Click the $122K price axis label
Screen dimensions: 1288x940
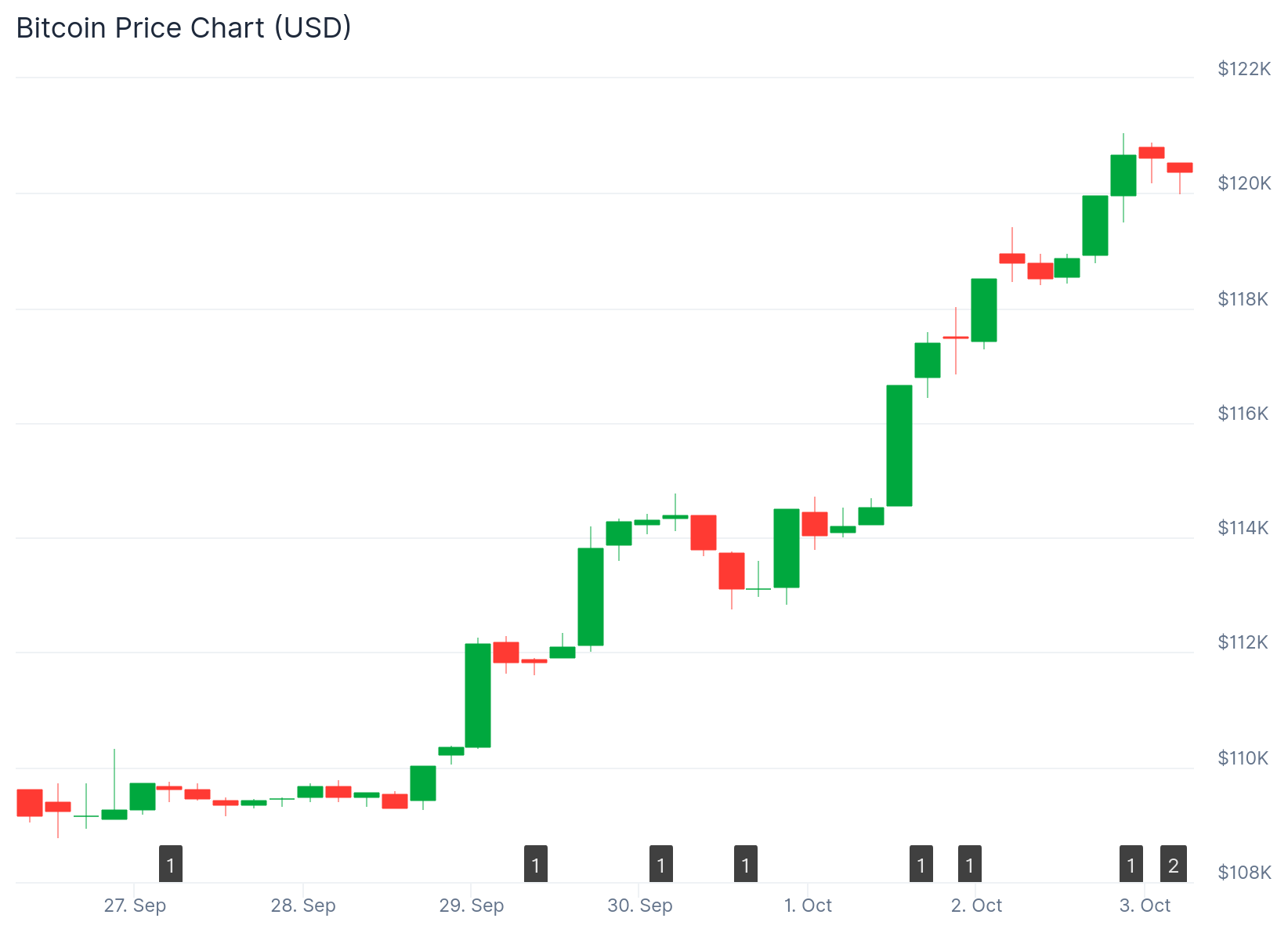(1244, 69)
